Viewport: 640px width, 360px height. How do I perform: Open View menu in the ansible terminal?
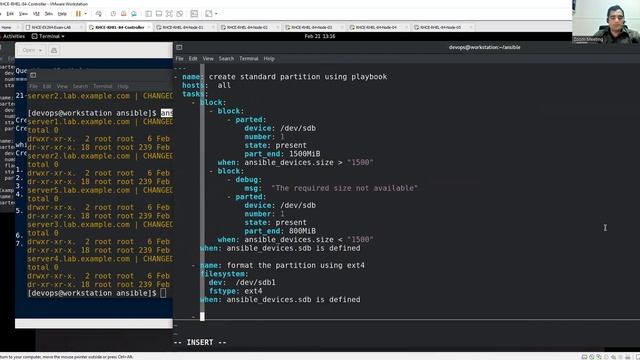tap(208, 59)
